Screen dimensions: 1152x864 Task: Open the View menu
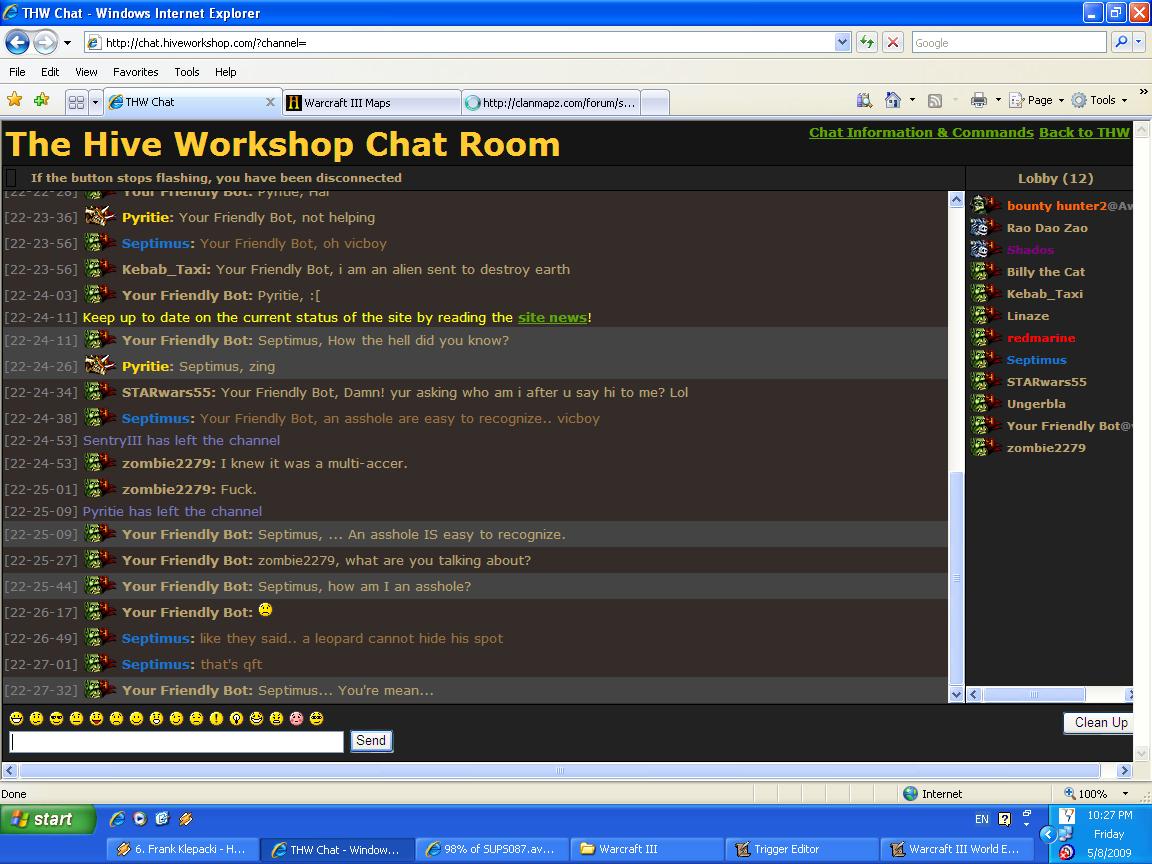tap(86, 72)
